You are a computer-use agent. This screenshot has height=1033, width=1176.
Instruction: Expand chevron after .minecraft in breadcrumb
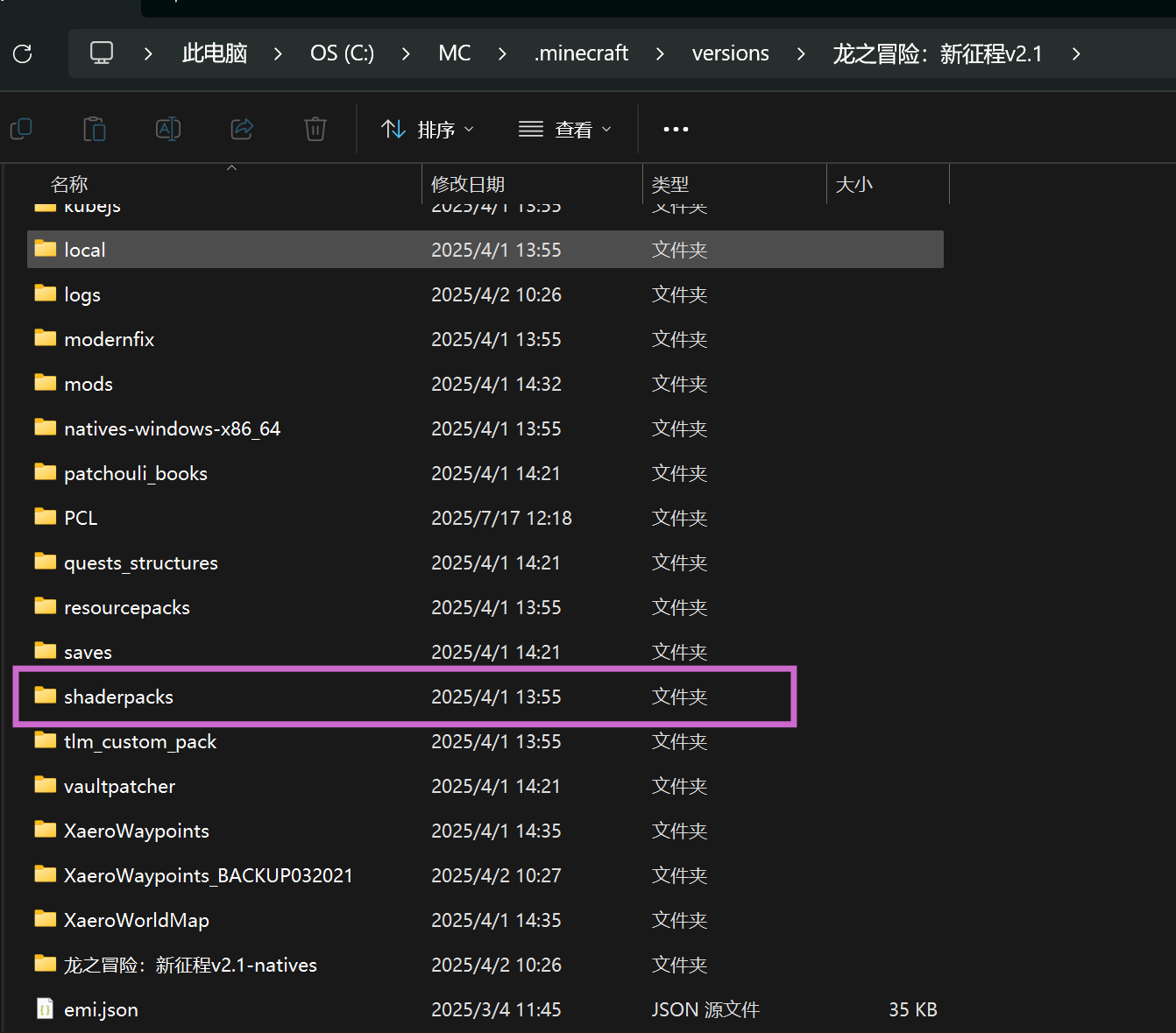click(660, 53)
